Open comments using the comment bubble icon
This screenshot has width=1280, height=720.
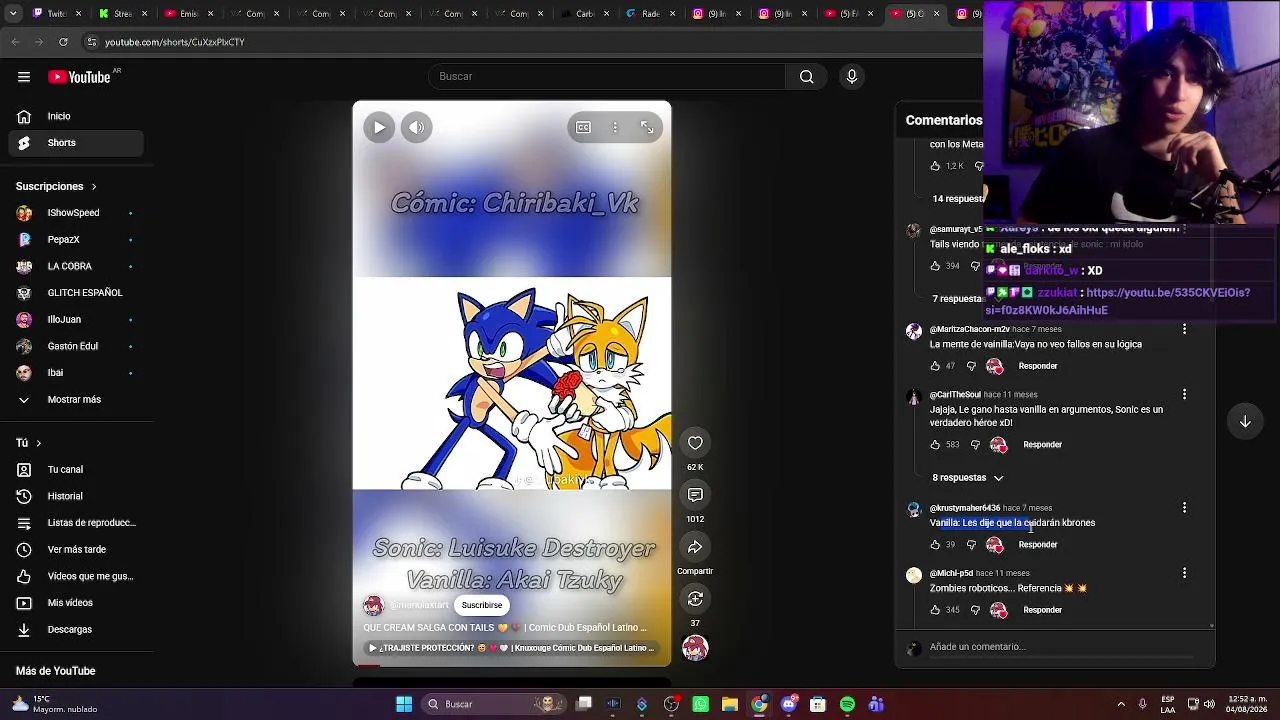click(x=695, y=495)
